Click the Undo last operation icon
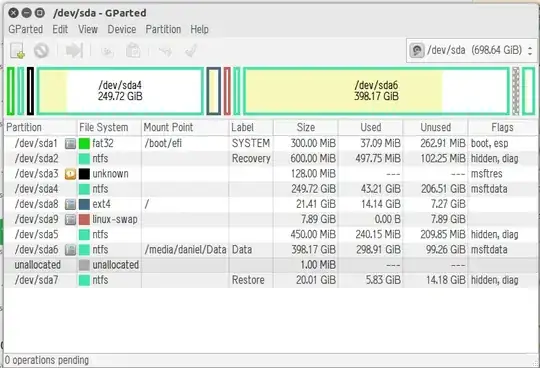This screenshot has height=368, width=540. click(165, 51)
